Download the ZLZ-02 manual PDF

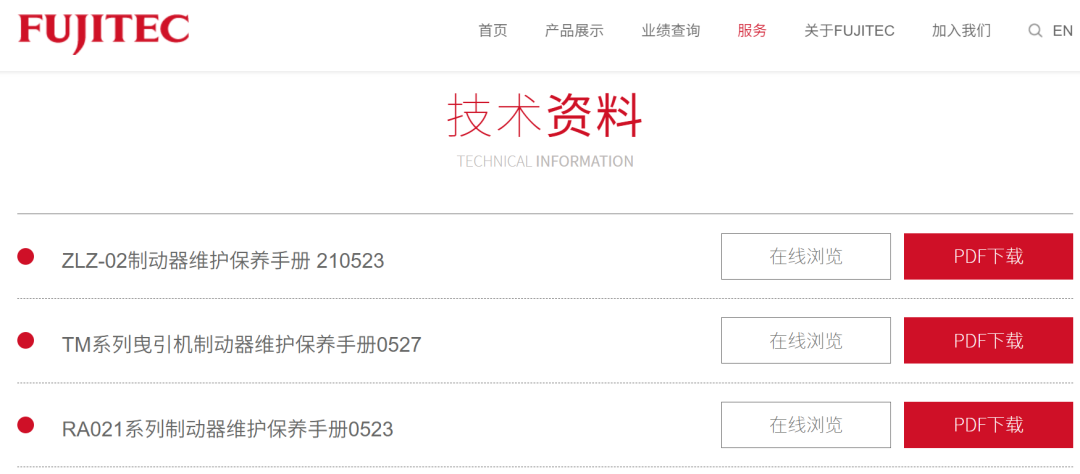tap(988, 256)
